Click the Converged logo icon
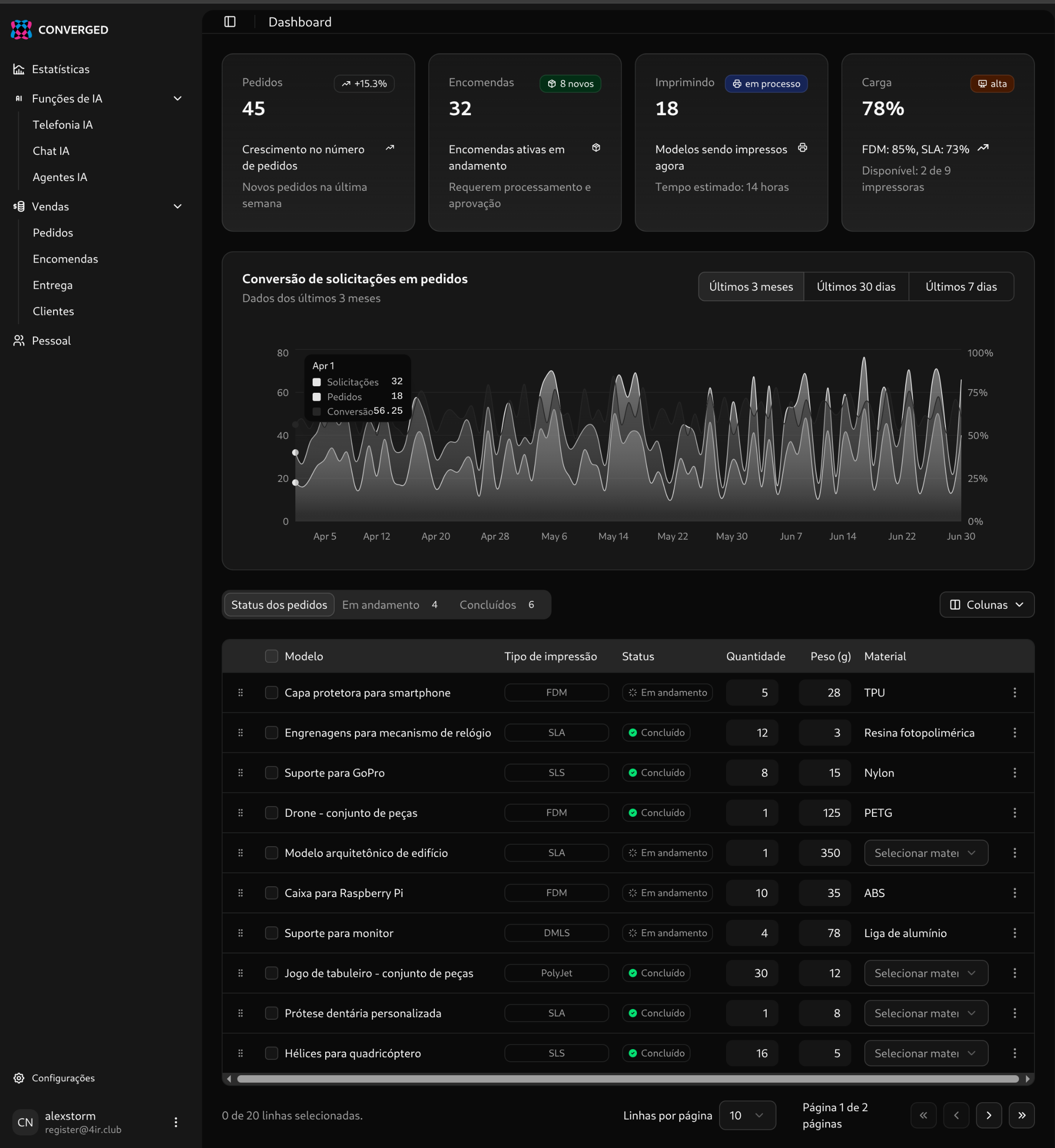Screen dimensions: 1055x1148 (21, 30)
